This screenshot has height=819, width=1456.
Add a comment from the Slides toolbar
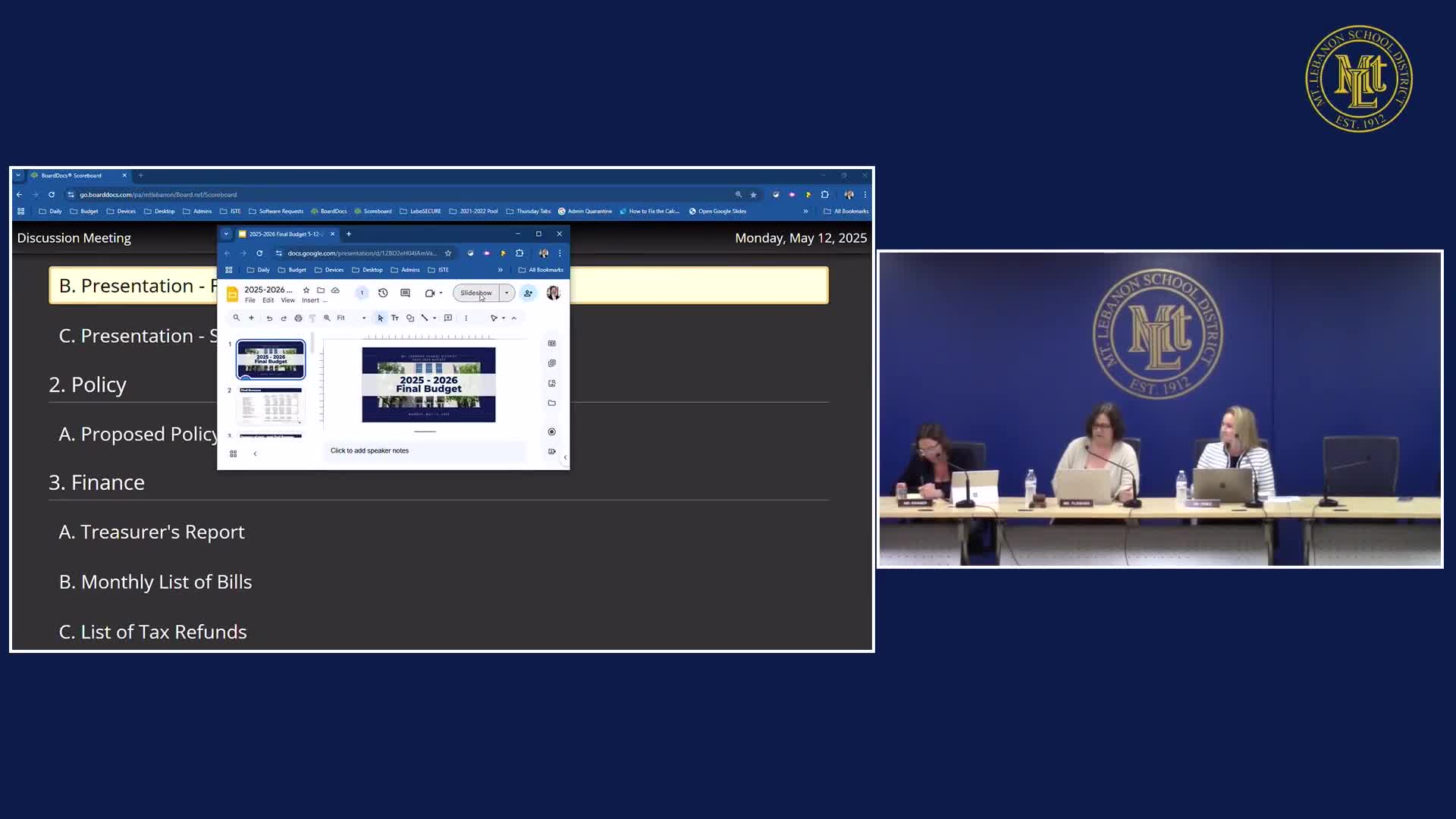point(448,318)
